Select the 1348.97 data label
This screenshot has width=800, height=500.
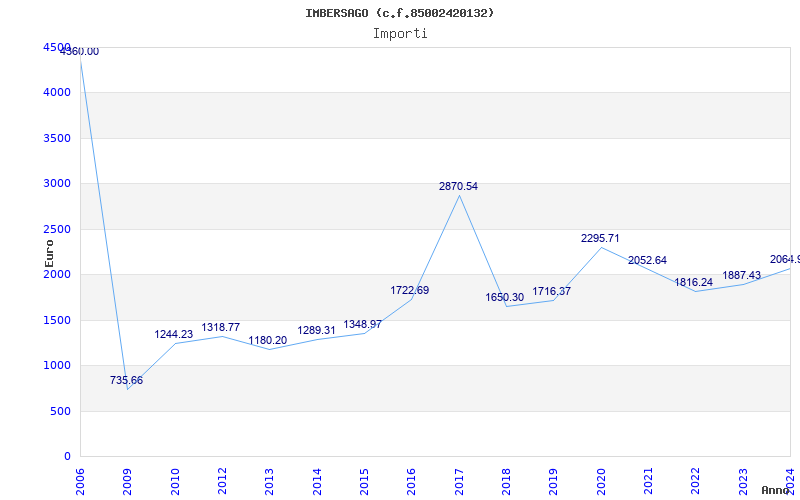362,325
